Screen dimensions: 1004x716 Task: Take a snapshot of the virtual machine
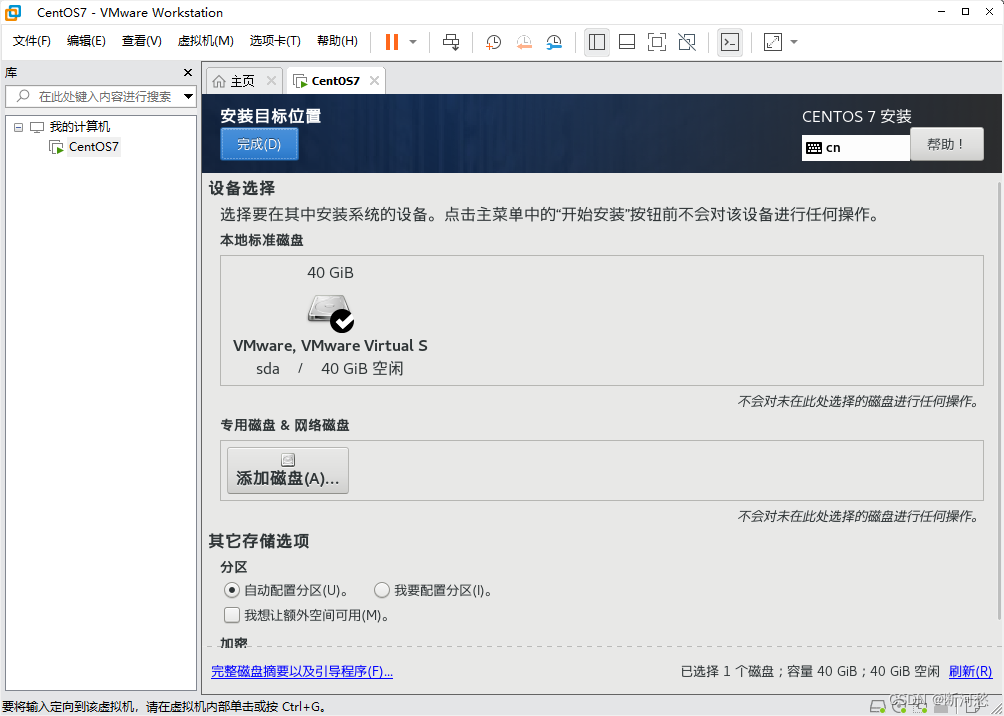494,42
